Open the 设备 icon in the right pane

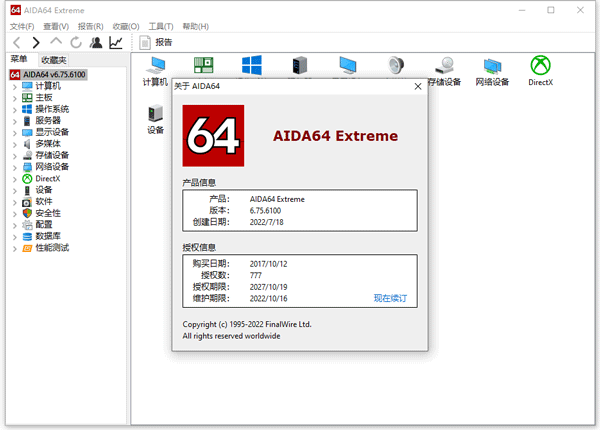(155, 118)
